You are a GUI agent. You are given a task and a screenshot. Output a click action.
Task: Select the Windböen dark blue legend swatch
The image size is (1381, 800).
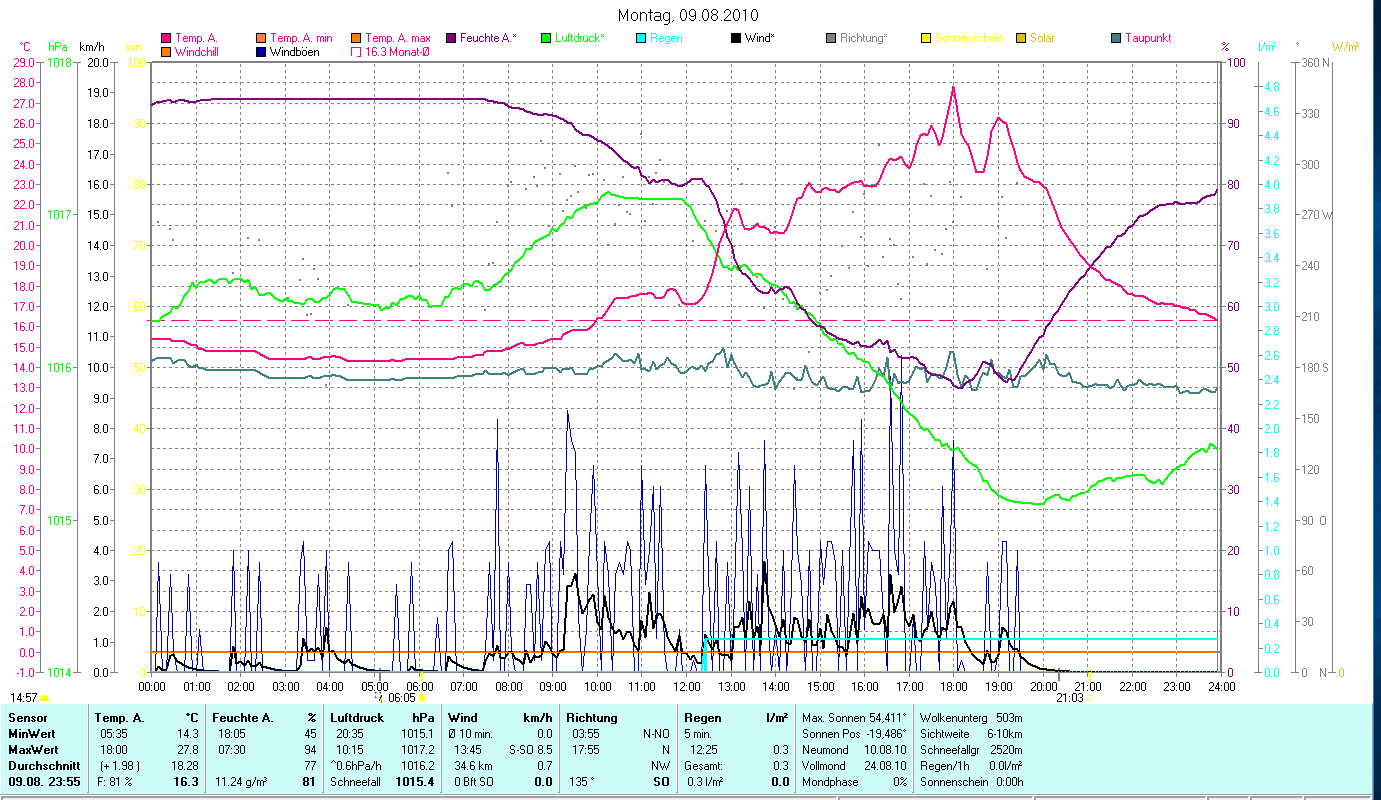[x=260, y=51]
